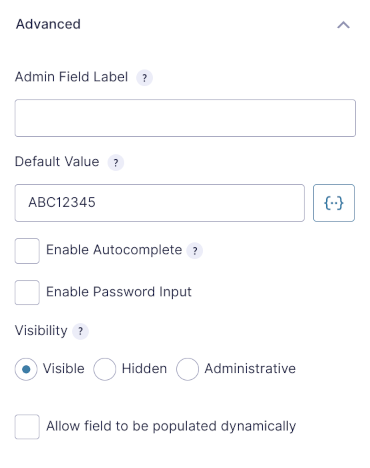Open the Visibility help question mark icon
The width and height of the screenshot is (370, 468).
tap(80, 331)
